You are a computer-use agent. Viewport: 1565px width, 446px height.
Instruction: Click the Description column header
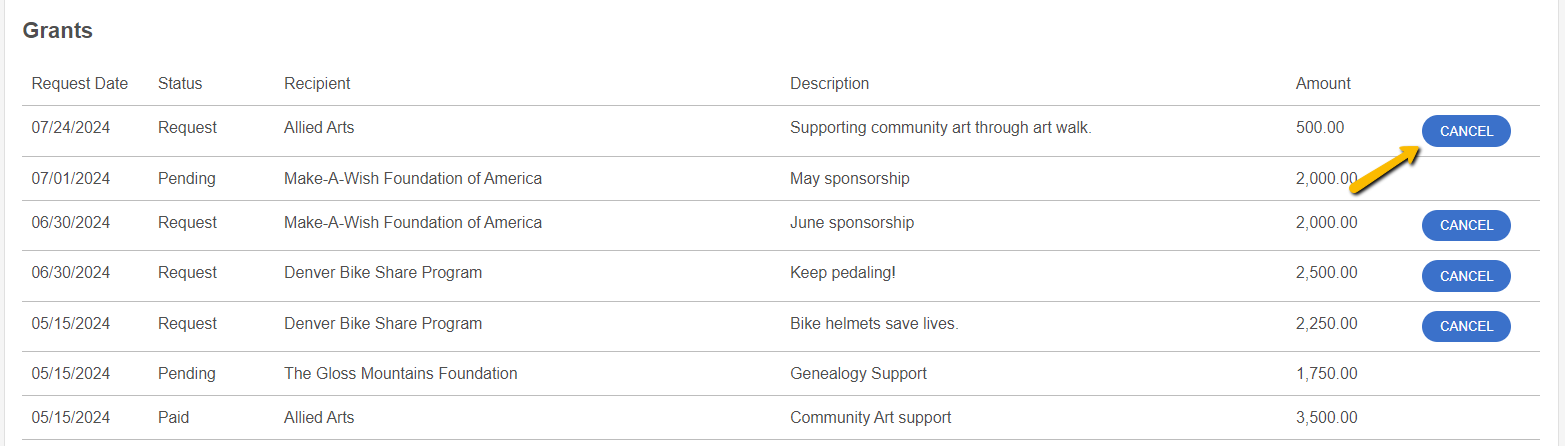click(829, 83)
